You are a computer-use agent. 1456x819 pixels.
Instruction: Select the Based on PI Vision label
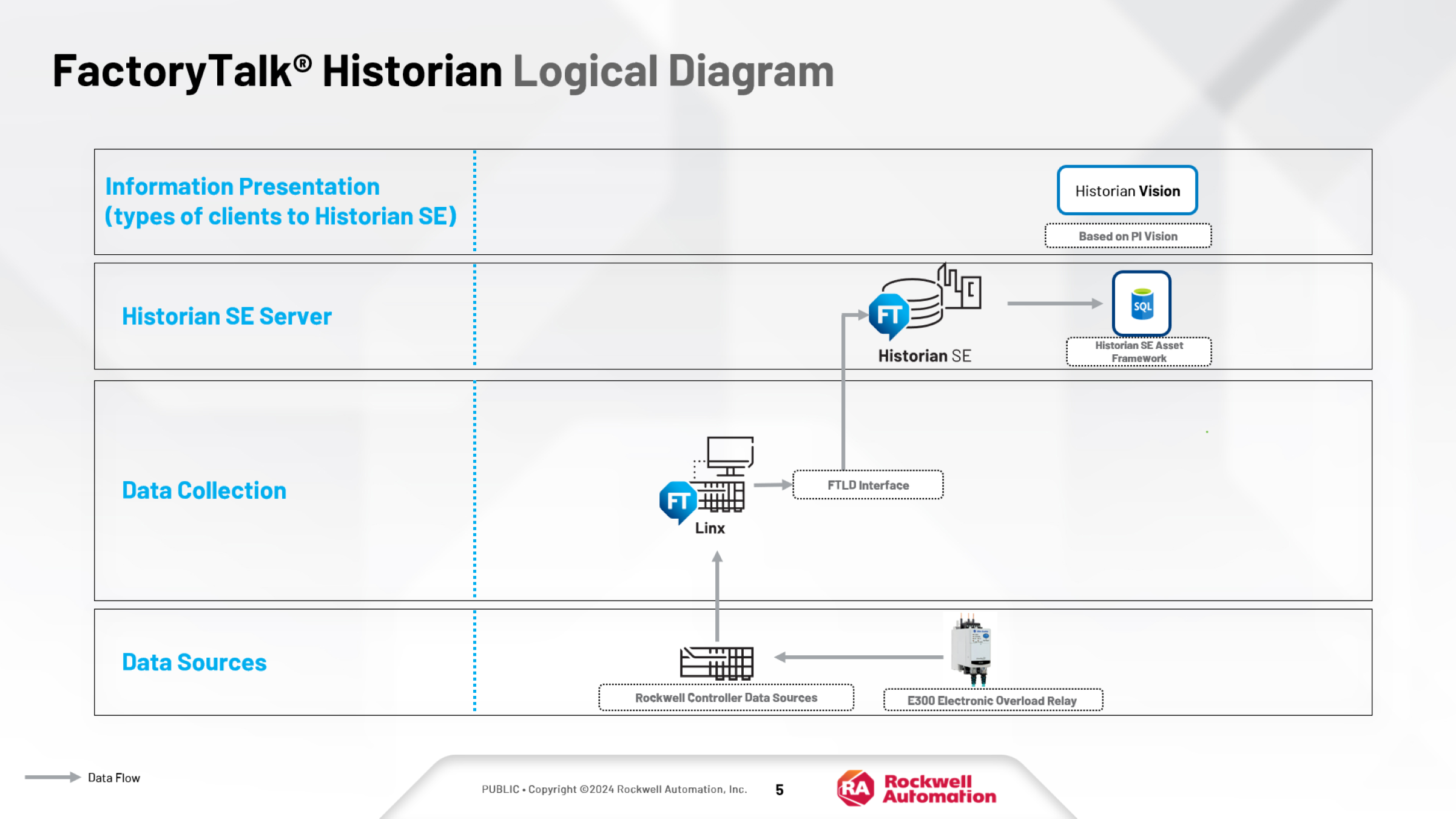[x=1128, y=236]
